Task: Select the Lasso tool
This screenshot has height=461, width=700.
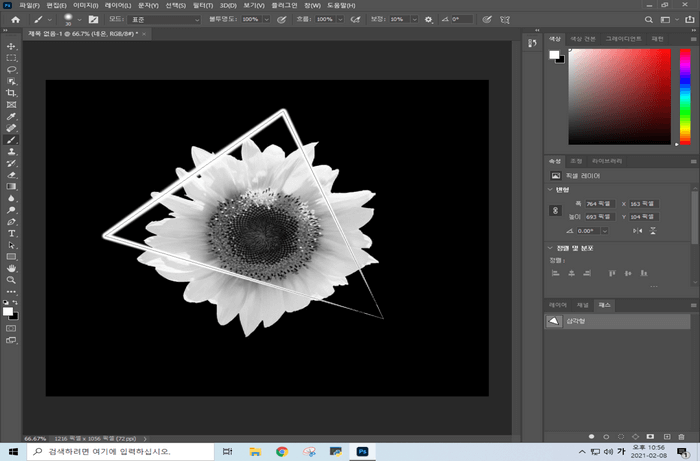Action: click(11, 70)
